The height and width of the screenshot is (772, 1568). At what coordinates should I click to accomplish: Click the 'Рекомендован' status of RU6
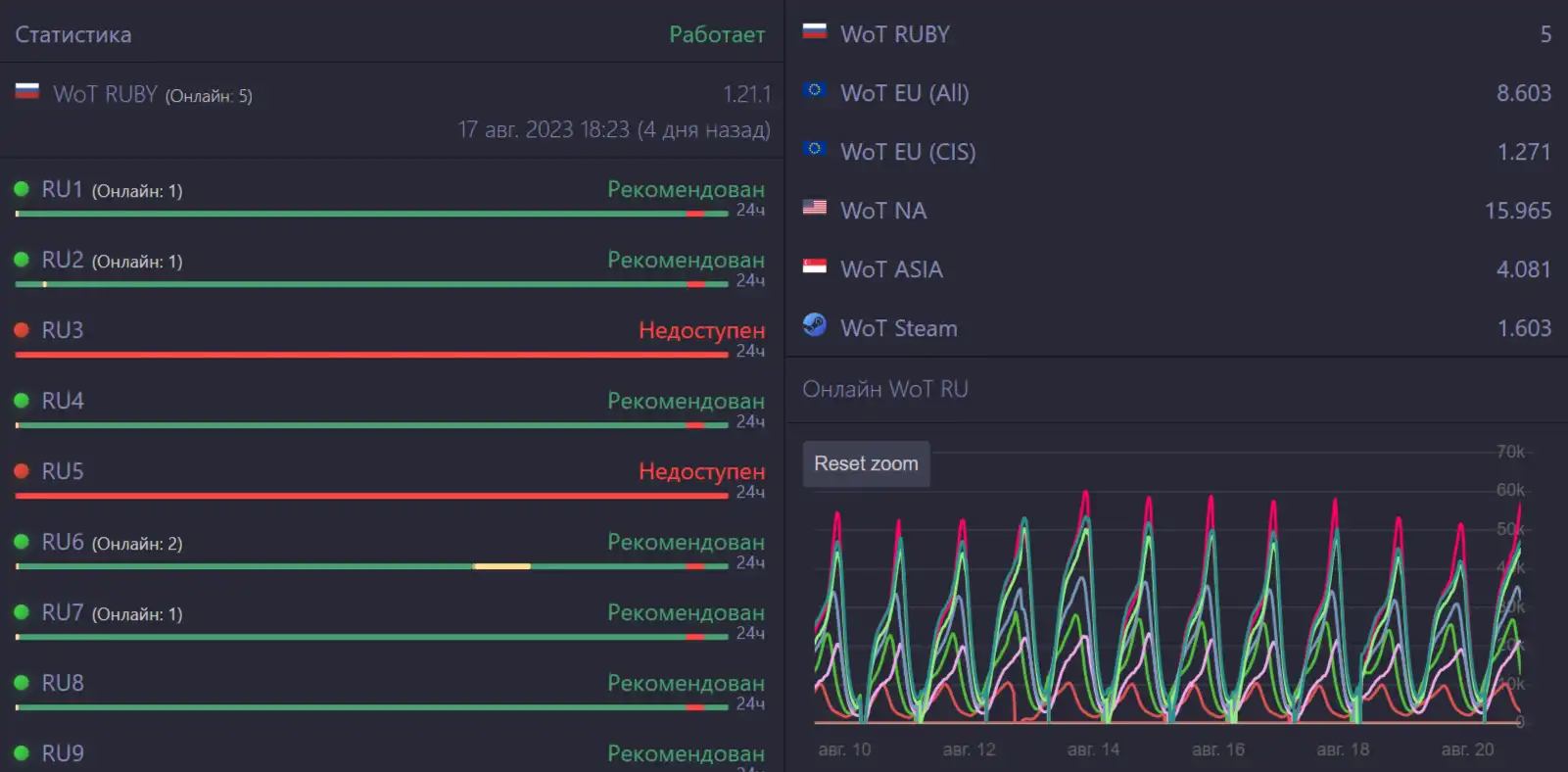(x=686, y=542)
